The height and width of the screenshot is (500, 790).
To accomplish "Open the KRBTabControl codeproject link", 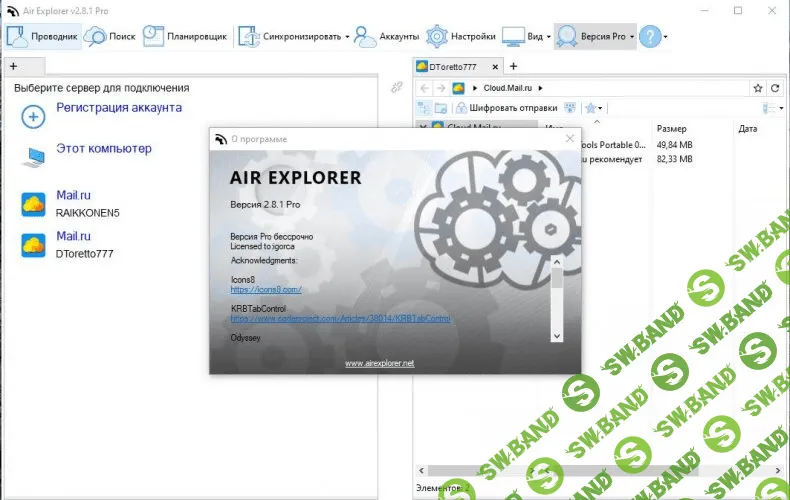I will coord(340,319).
